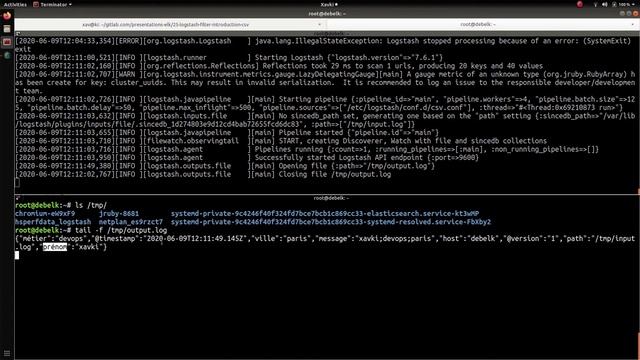This screenshot has height=360, width=640.
Task: Click the 'Pipelines running' log line
Action: point(307,149)
